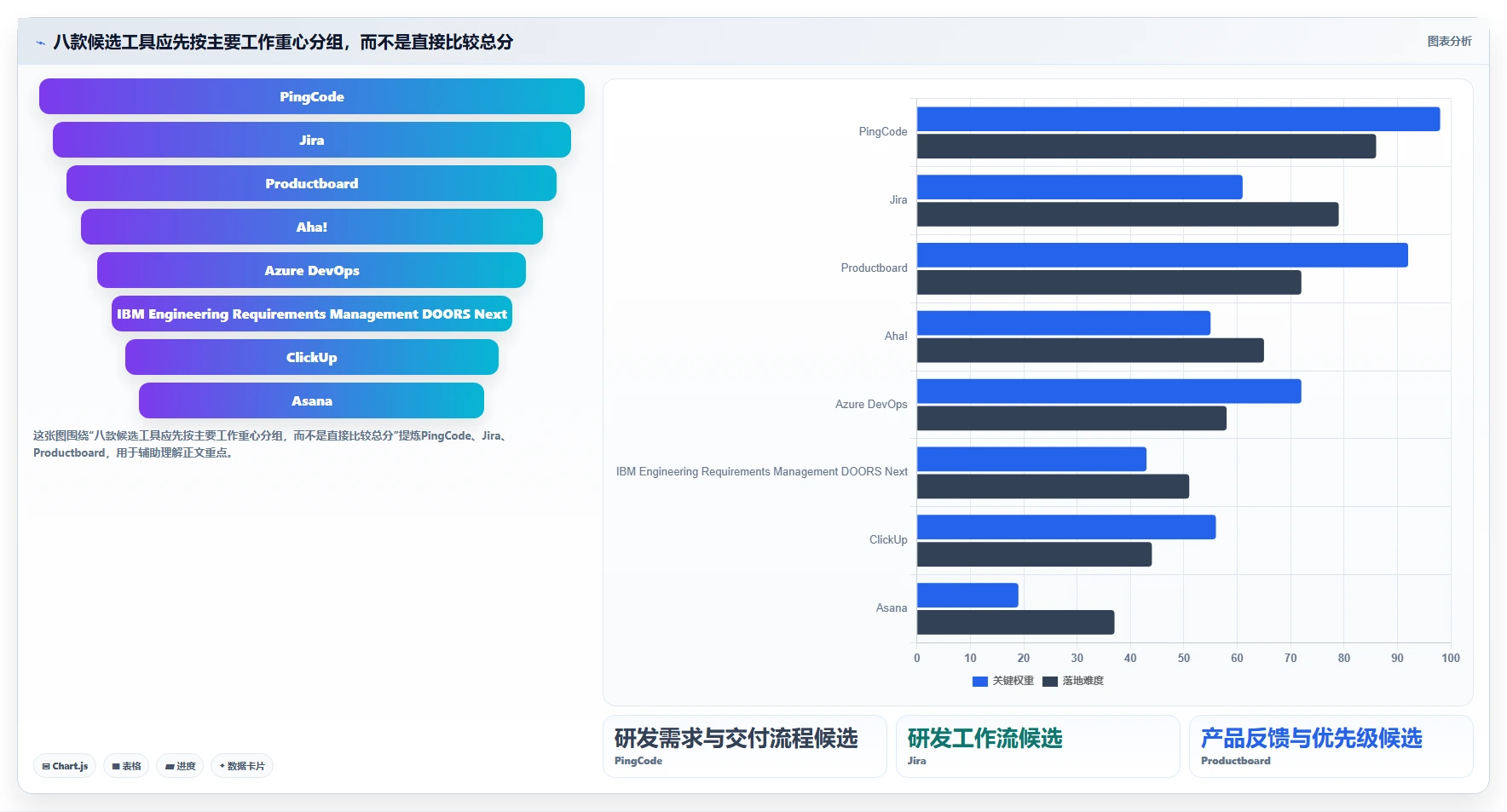The height and width of the screenshot is (812, 1507).
Task: Click the page title heading
Action: [x=283, y=42]
